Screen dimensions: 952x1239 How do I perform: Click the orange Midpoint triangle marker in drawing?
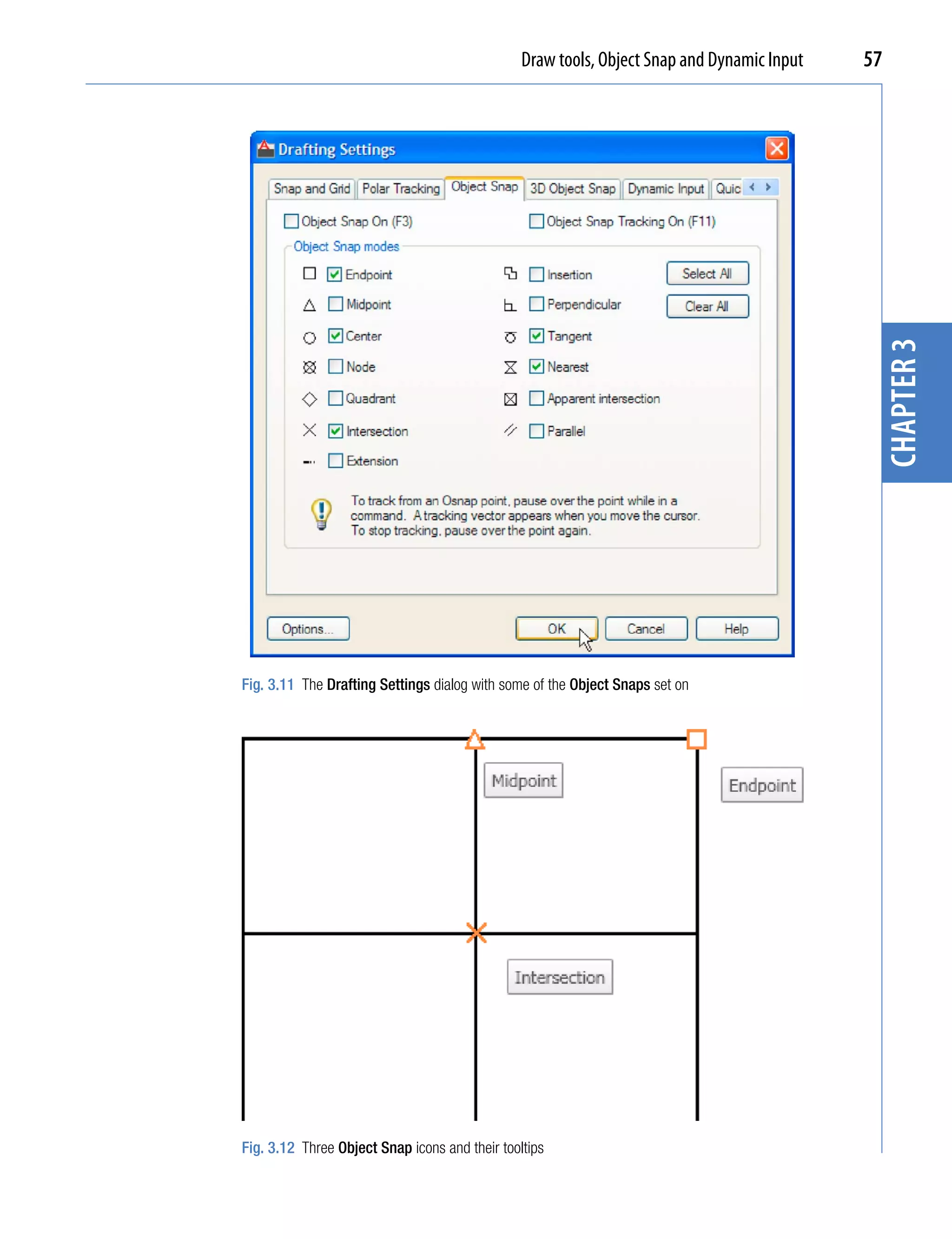(475, 740)
